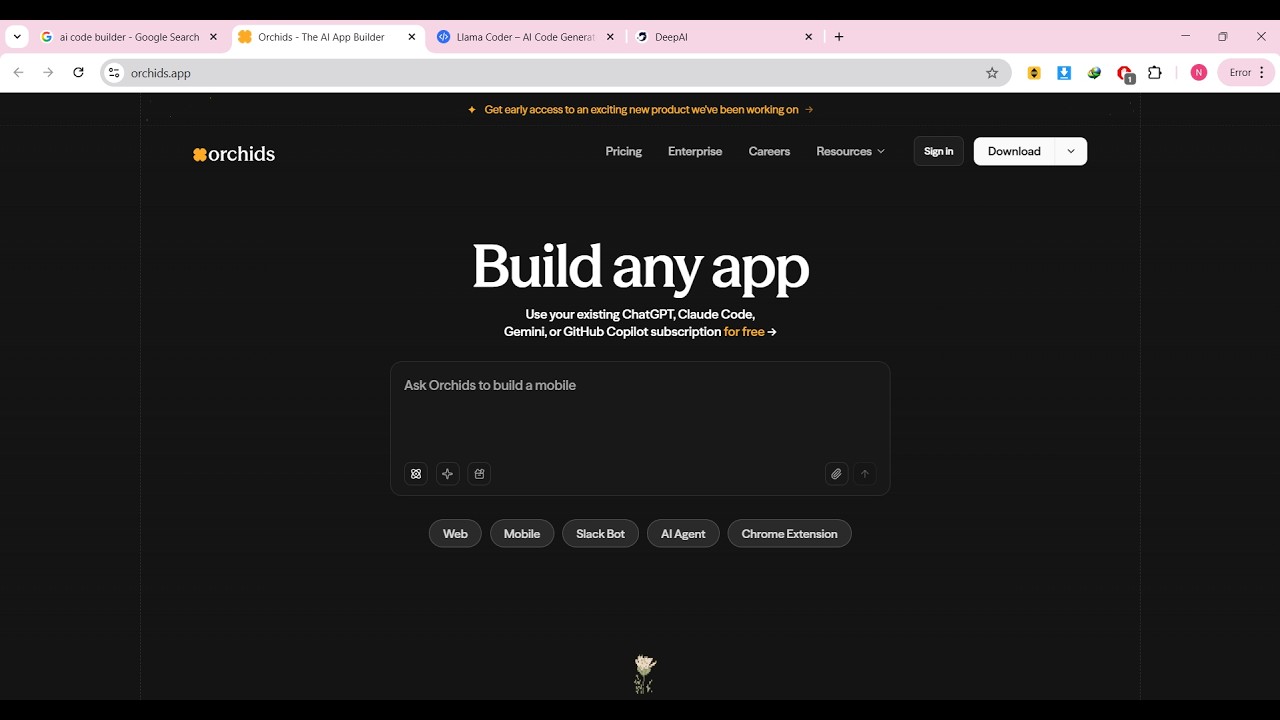This screenshot has width=1280, height=720.
Task: Click the 'Build any app' headline
Action: coord(640,267)
